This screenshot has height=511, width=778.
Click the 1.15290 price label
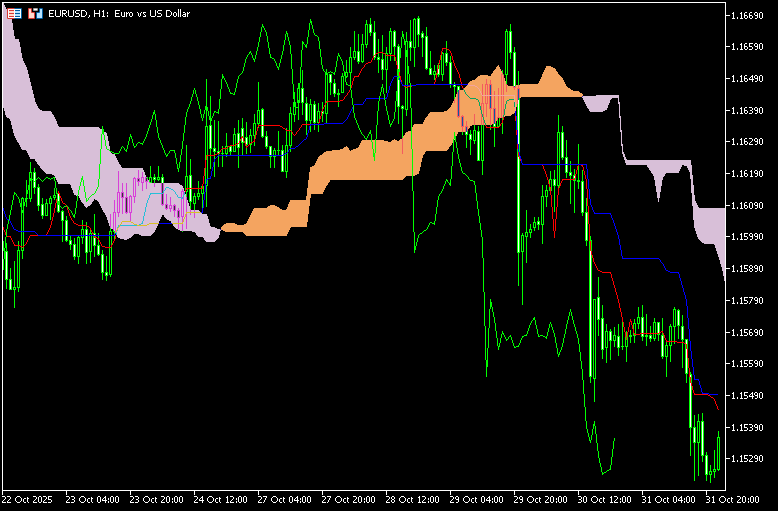pos(749,459)
